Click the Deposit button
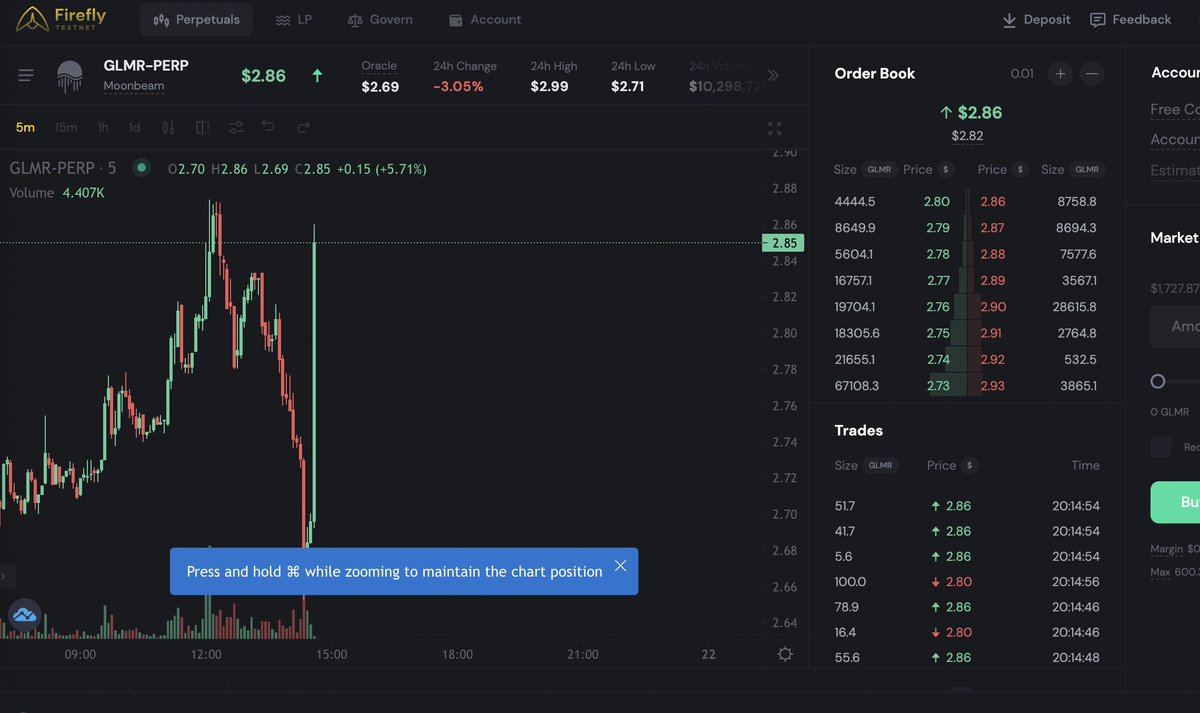Image resolution: width=1200 pixels, height=713 pixels. (1036, 19)
